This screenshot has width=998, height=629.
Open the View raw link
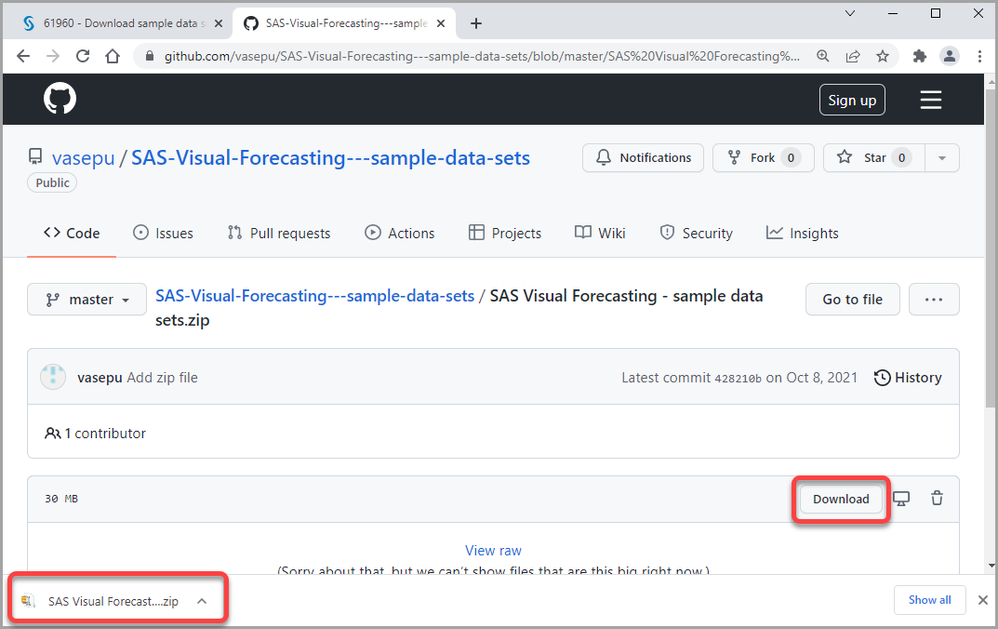(493, 550)
